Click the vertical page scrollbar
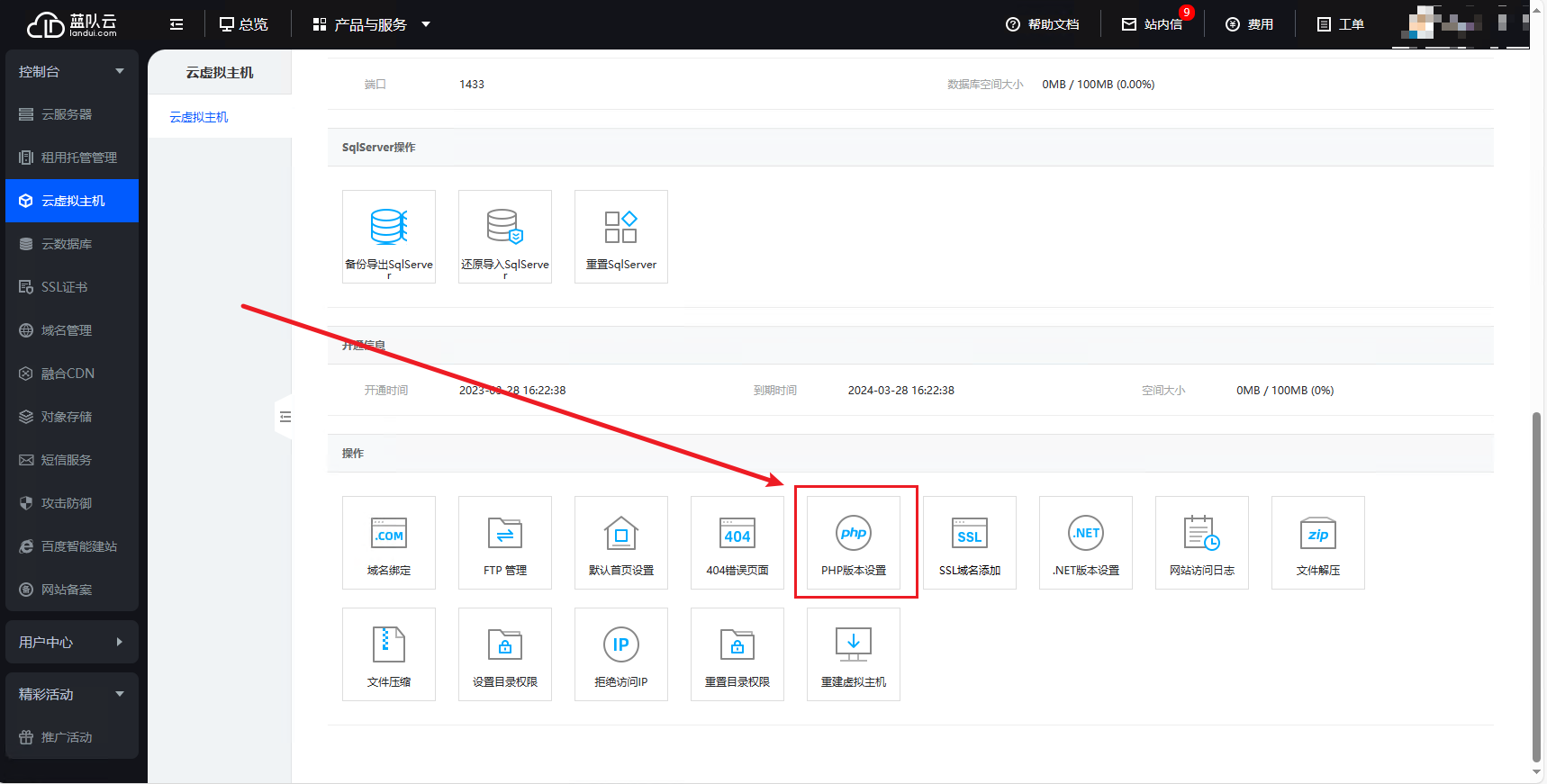The height and width of the screenshot is (784, 1547). (x=1536, y=585)
